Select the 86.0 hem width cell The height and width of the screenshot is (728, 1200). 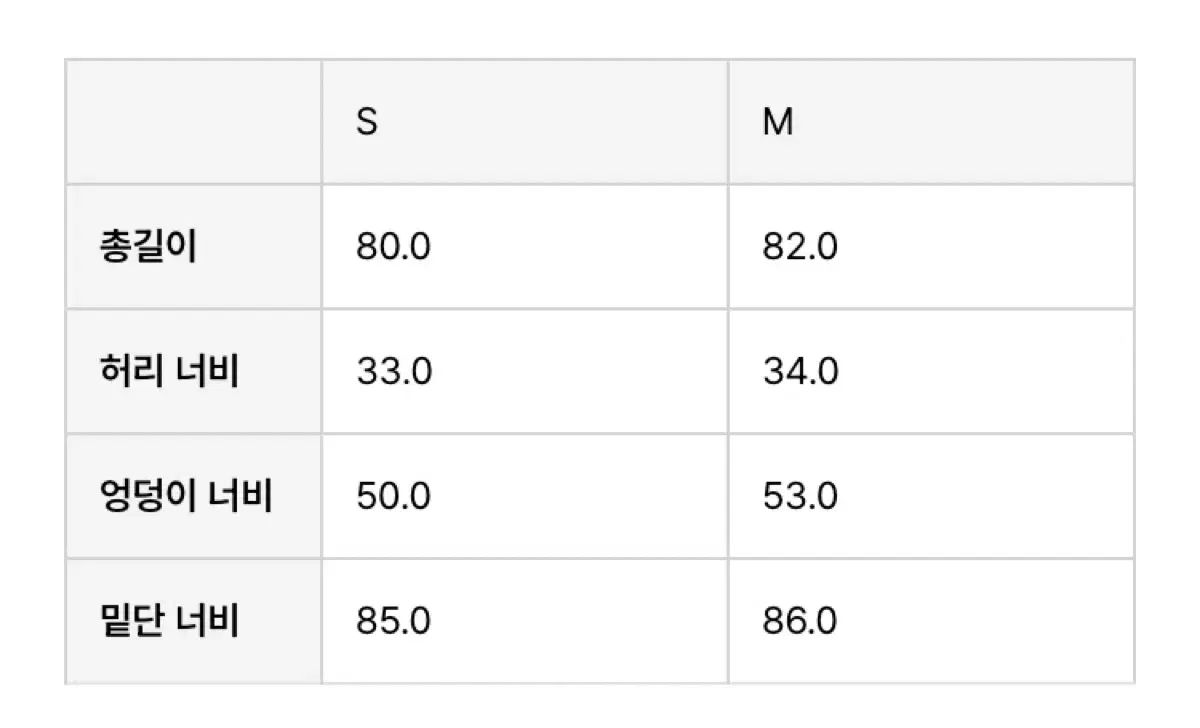click(x=931, y=622)
